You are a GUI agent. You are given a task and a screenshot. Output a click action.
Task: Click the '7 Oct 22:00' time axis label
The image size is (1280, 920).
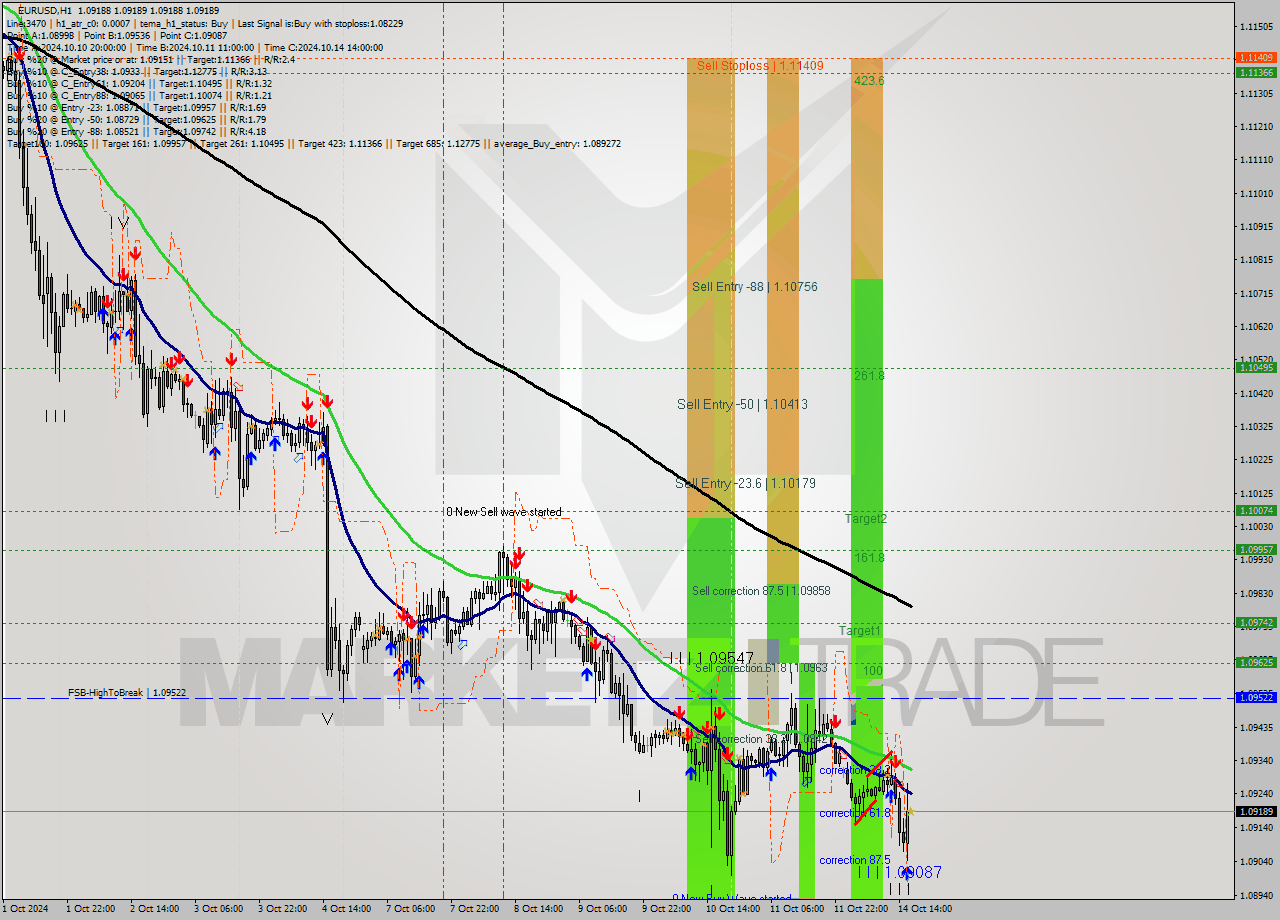pos(476,909)
